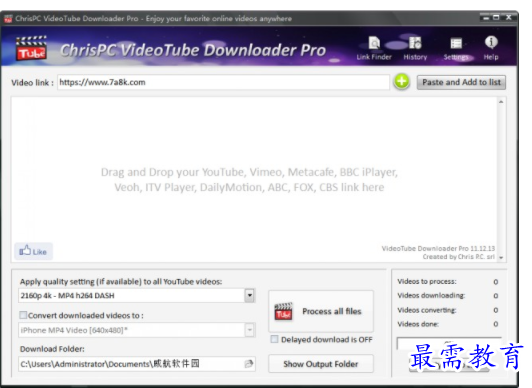Click the app icon in title bar

click(8, 19)
